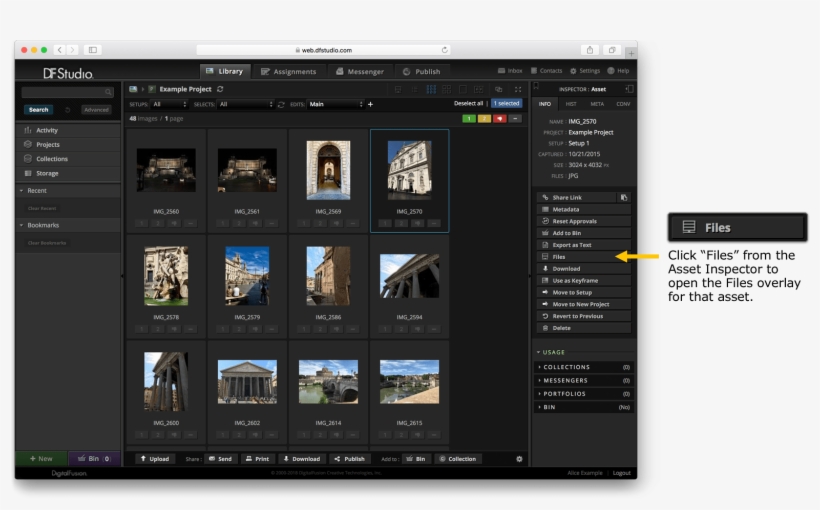Open the CONV tab in Inspector
The height and width of the screenshot is (510, 820).
pos(623,104)
